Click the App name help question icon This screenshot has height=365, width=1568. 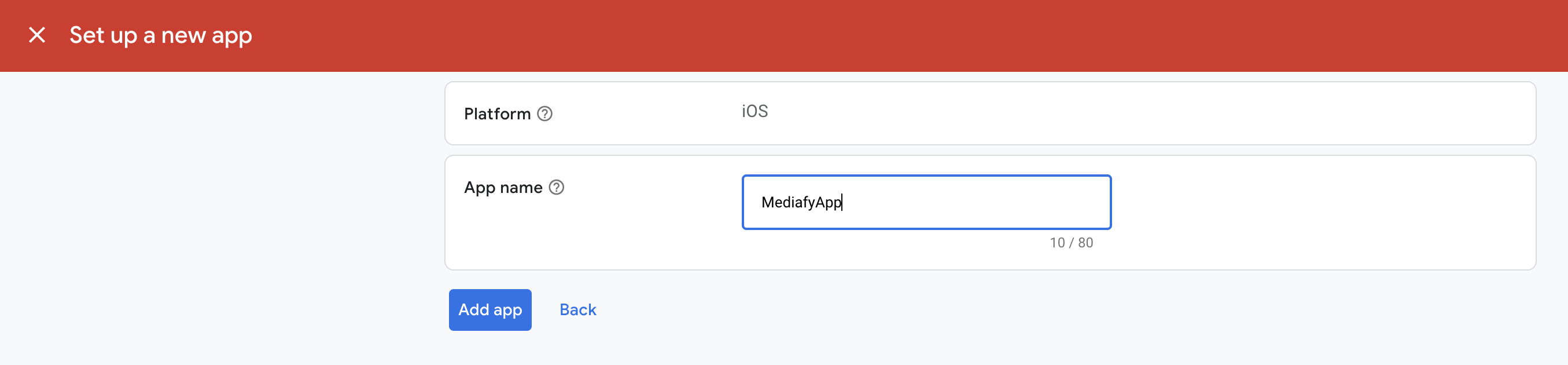pyautogui.click(x=557, y=187)
